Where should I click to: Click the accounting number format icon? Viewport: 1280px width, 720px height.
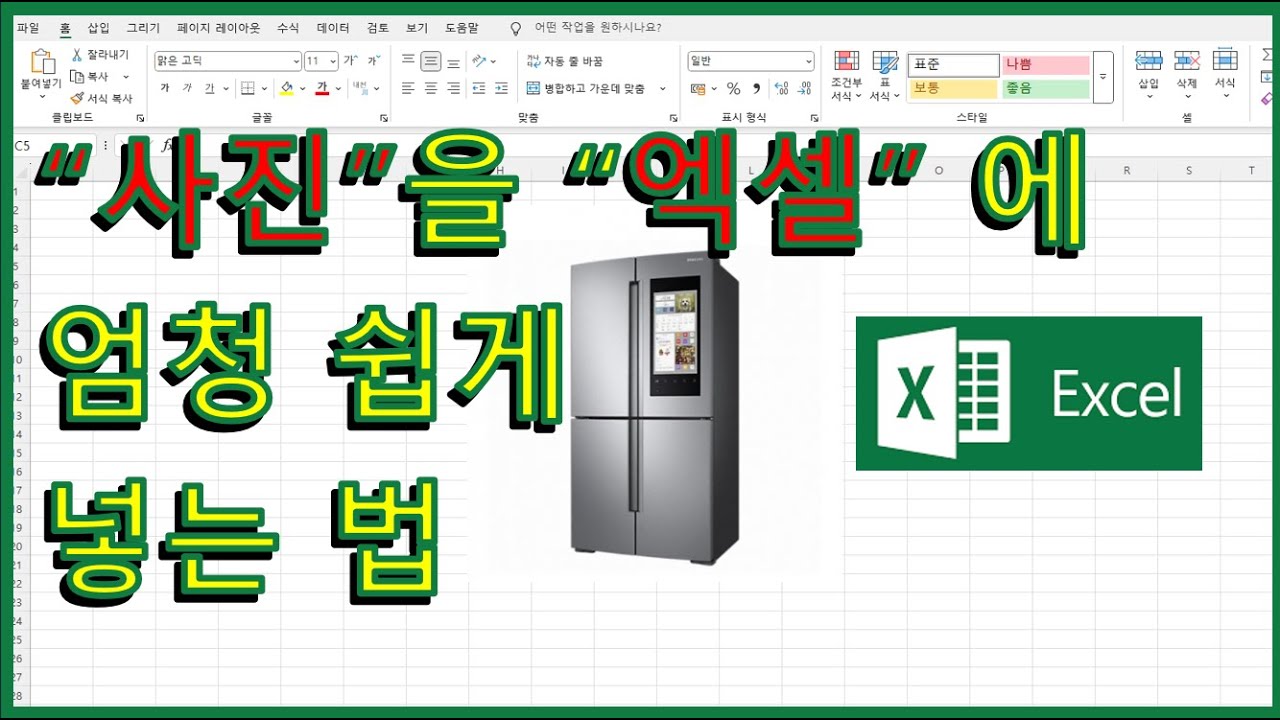(699, 88)
